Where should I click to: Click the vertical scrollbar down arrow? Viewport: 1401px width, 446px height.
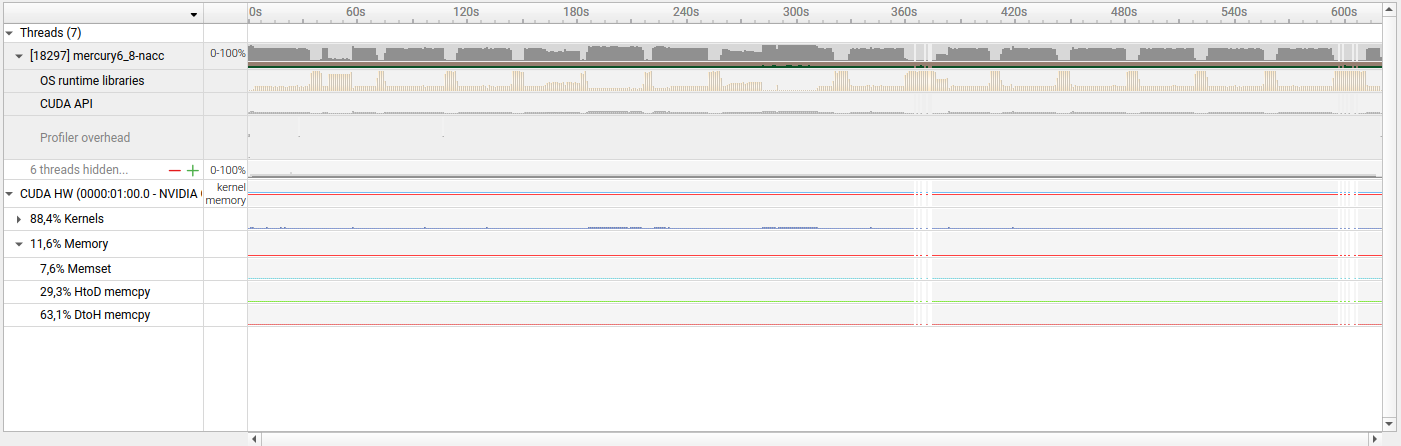click(1391, 424)
